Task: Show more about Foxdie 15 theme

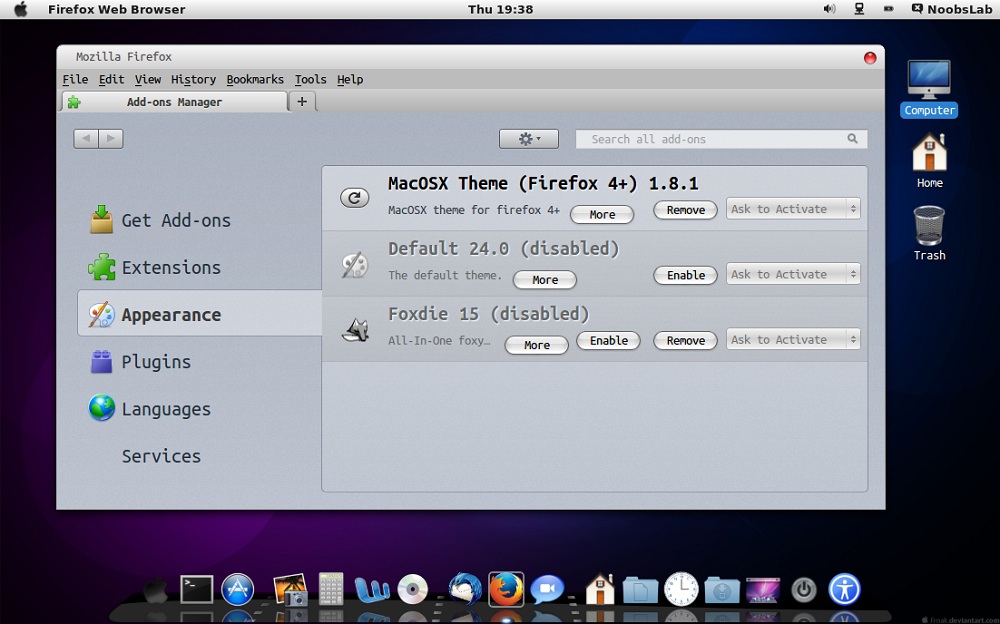Action: click(x=536, y=345)
